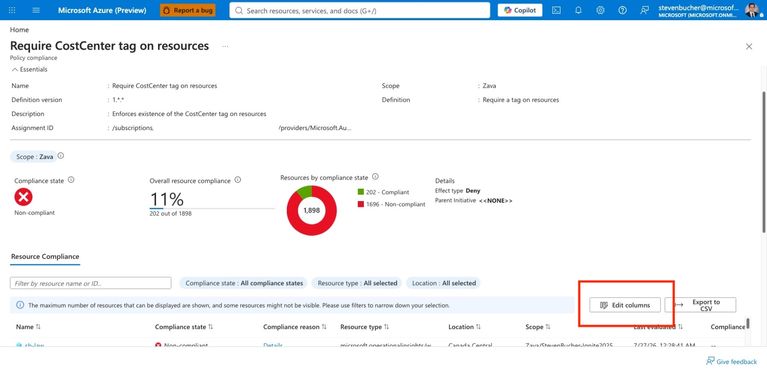Open the feedback icon in the top bar

pyautogui.click(x=645, y=10)
